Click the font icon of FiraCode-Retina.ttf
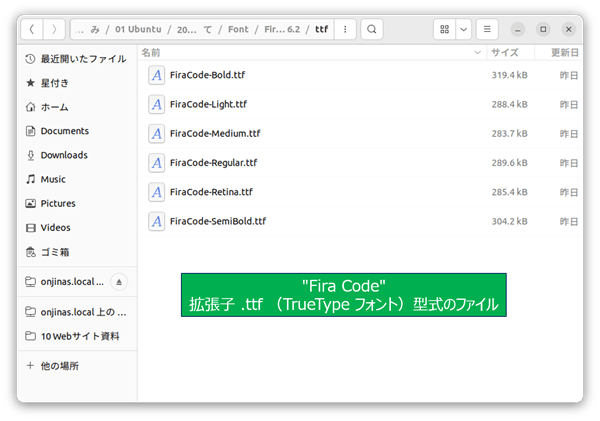This screenshot has height=421, width=600. click(x=157, y=192)
